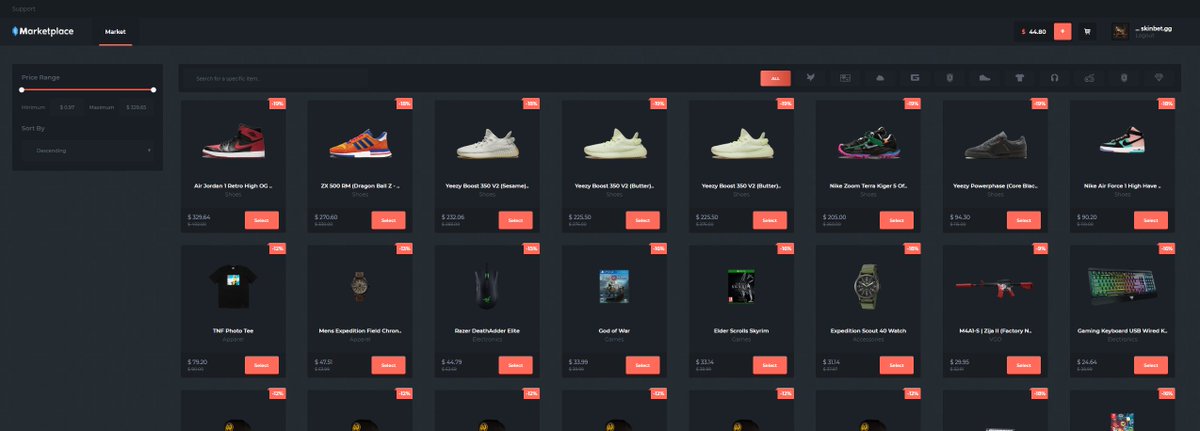Click the Elder Scrolls Skyrim cover image
The width and height of the screenshot is (1200, 431).
click(741, 287)
